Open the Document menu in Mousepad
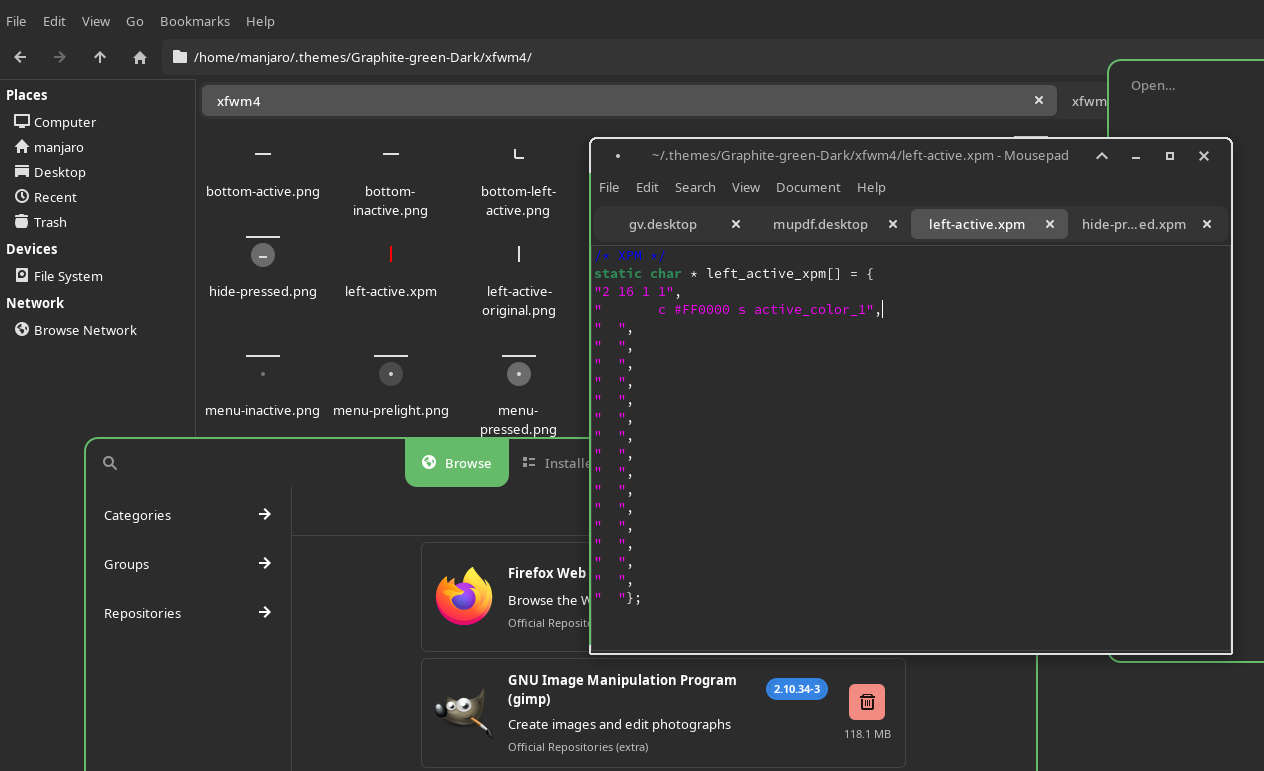The image size is (1264, 771). (807, 187)
